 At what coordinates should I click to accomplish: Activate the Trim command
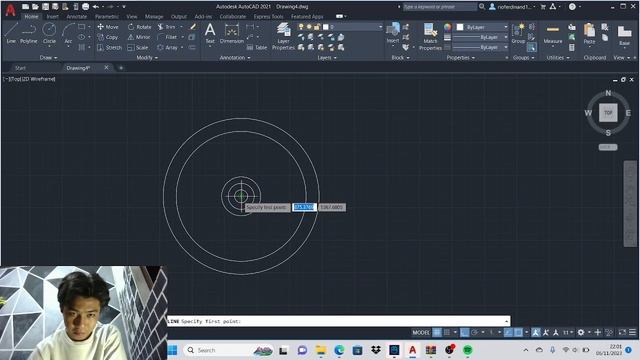[x=167, y=27]
